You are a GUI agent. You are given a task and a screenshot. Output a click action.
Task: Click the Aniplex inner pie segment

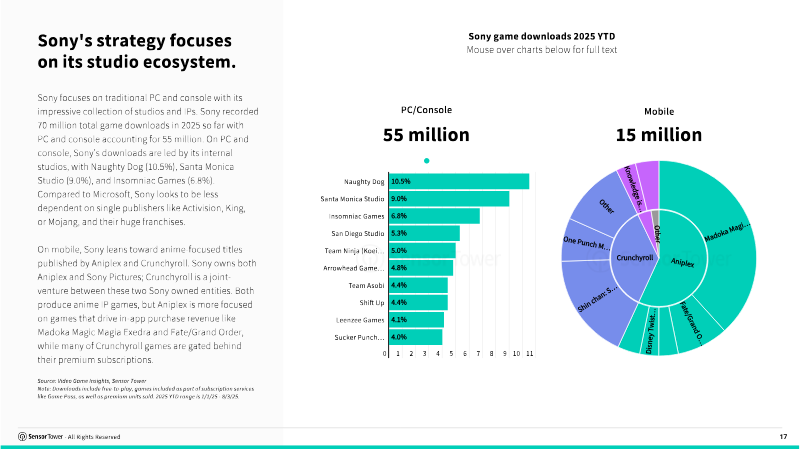point(681,265)
